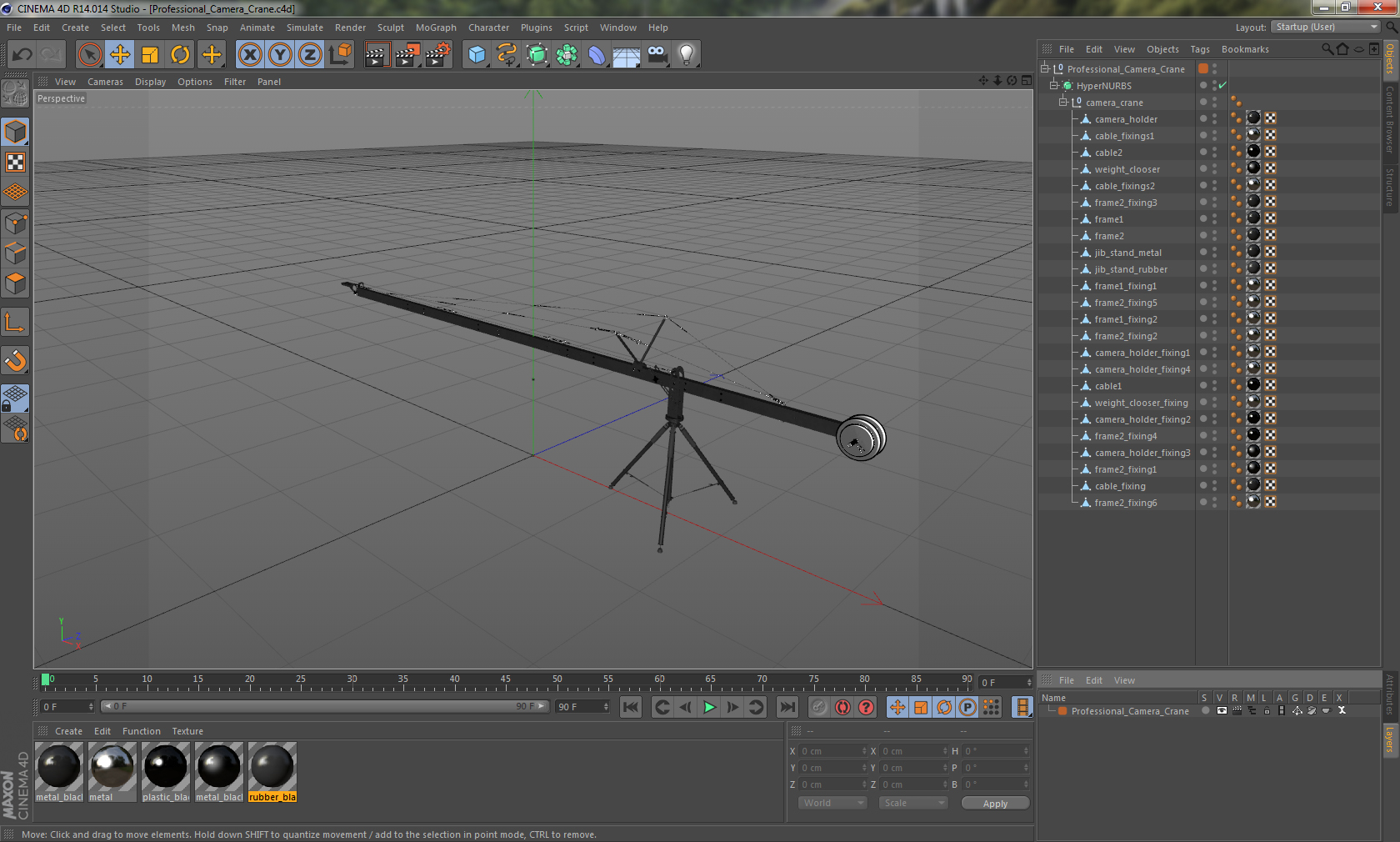The image size is (1400, 842).
Task: Open the Material Manager Texture menu
Action: coord(187,731)
